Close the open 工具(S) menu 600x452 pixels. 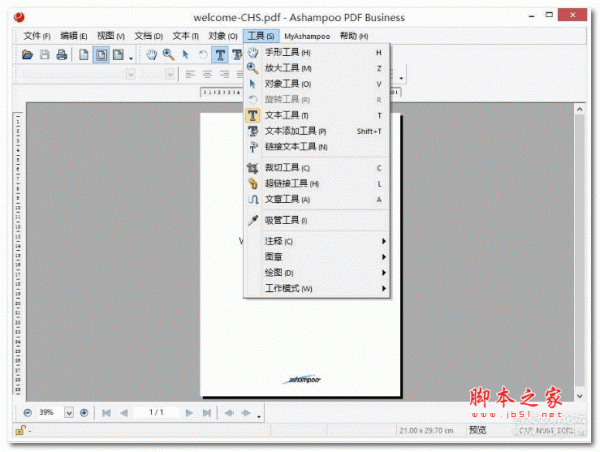point(261,36)
